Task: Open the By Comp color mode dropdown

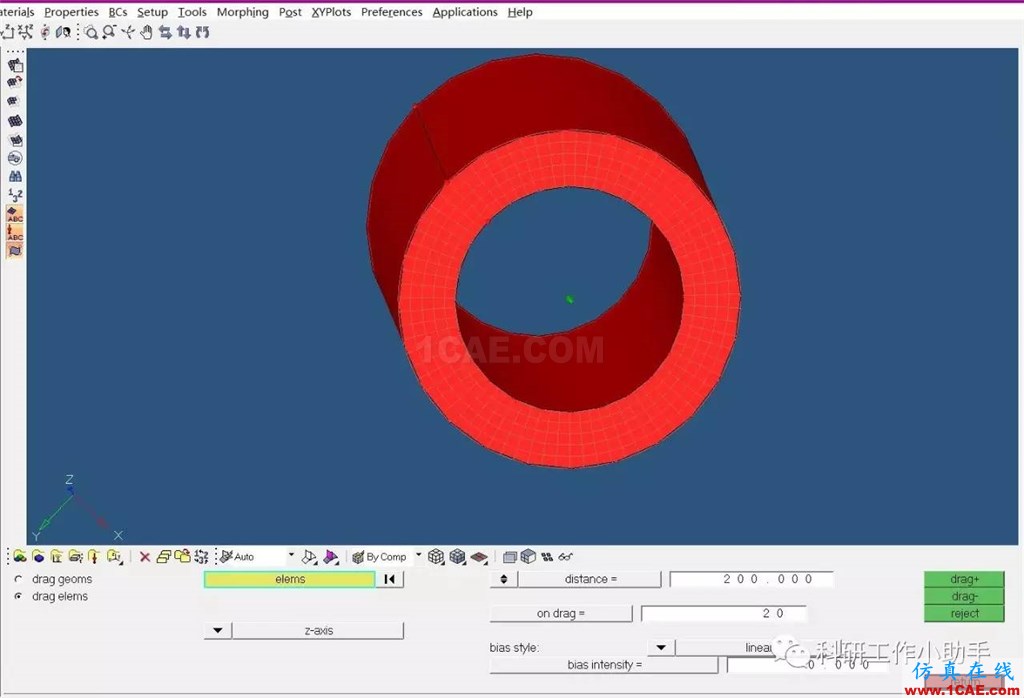Action: click(x=419, y=555)
